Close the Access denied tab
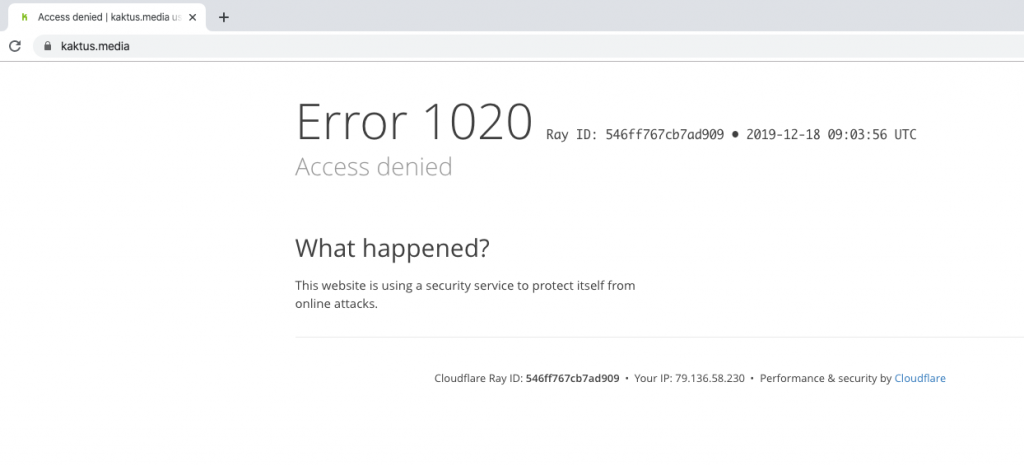The image size is (1024, 466). (x=193, y=18)
